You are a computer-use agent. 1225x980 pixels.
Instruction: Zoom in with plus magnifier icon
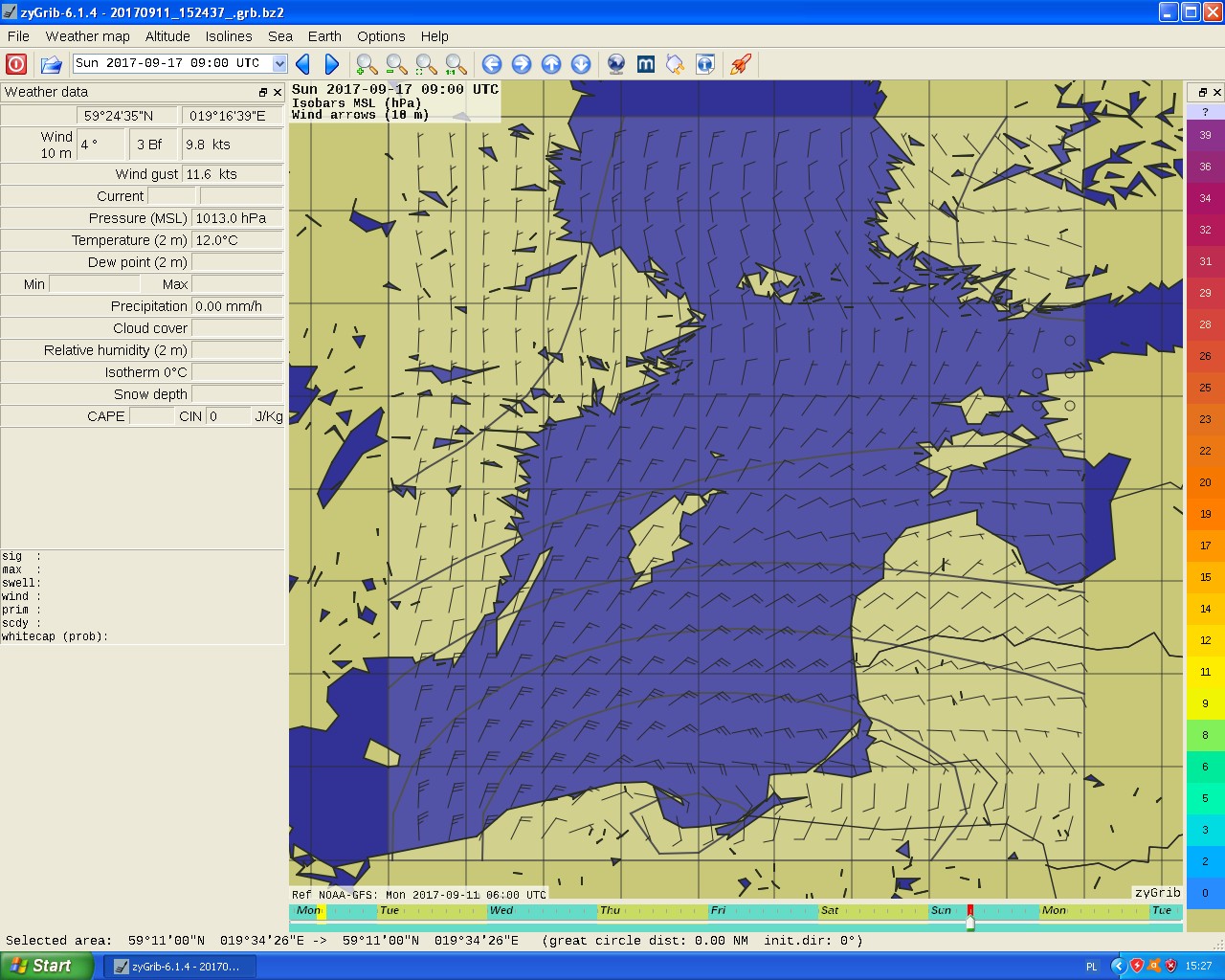(x=367, y=64)
